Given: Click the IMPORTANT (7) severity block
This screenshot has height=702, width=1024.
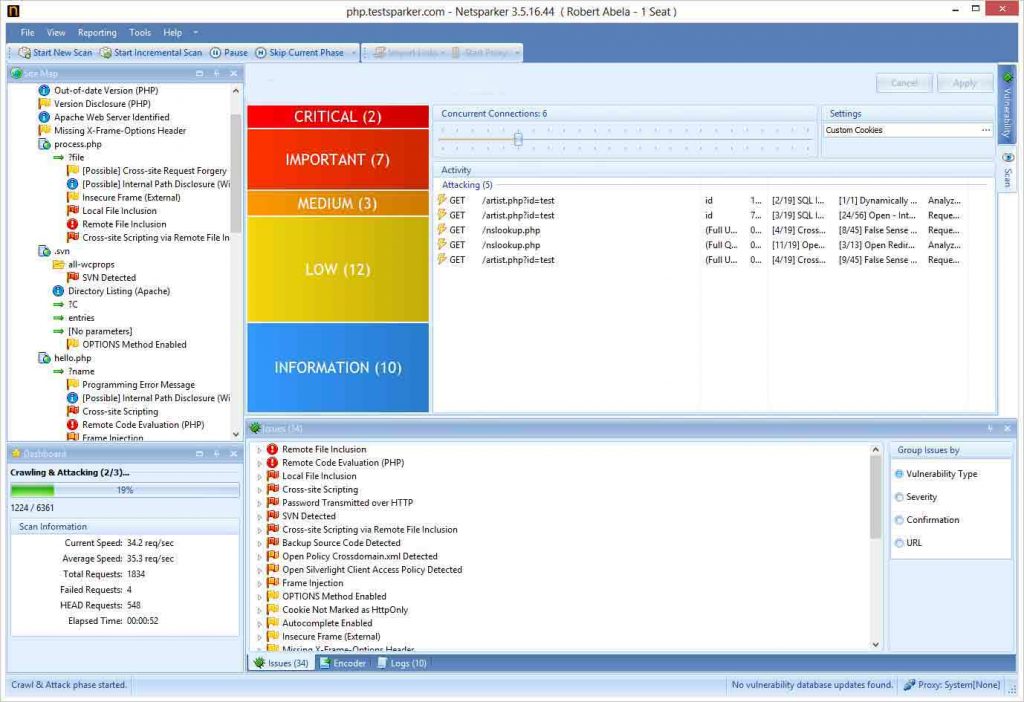Looking at the screenshot, I should point(338,159).
